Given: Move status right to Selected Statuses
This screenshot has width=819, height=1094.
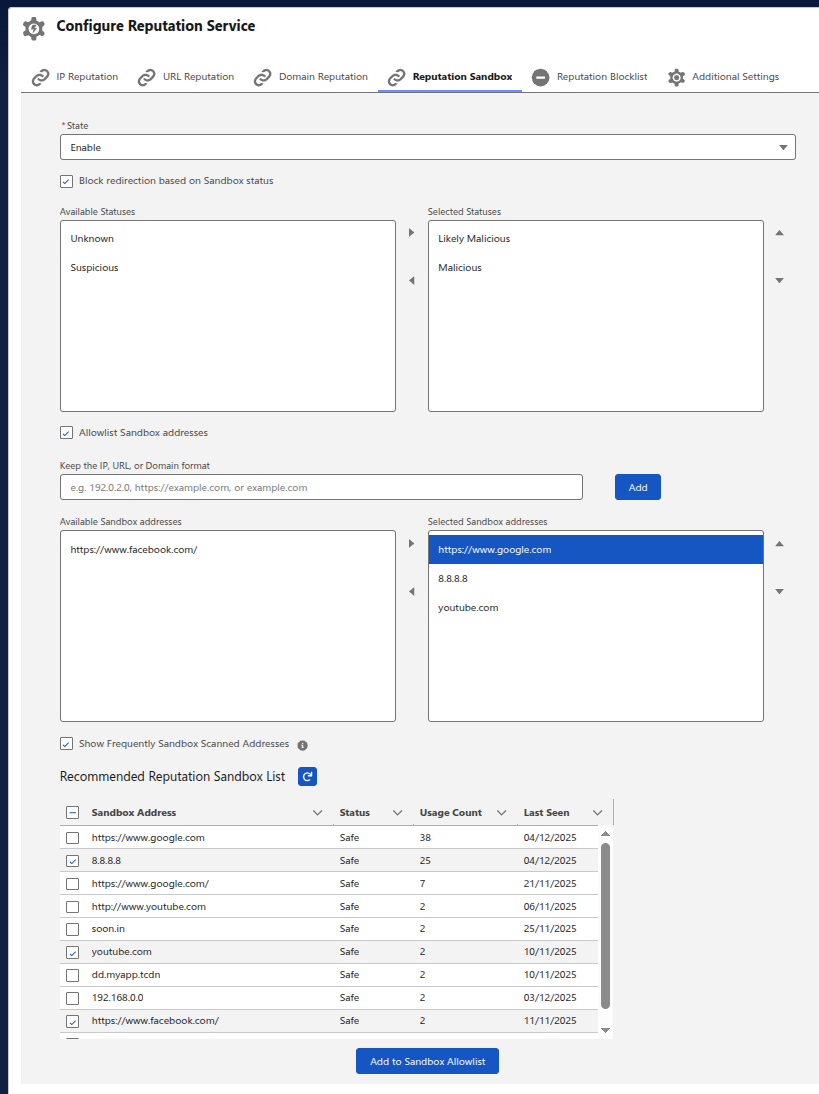Looking at the screenshot, I should 411,233.
